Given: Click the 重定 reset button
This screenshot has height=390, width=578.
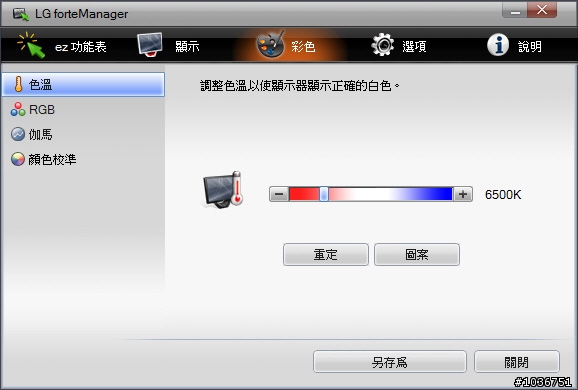Looking at the screenshot, I should (326, 254).
